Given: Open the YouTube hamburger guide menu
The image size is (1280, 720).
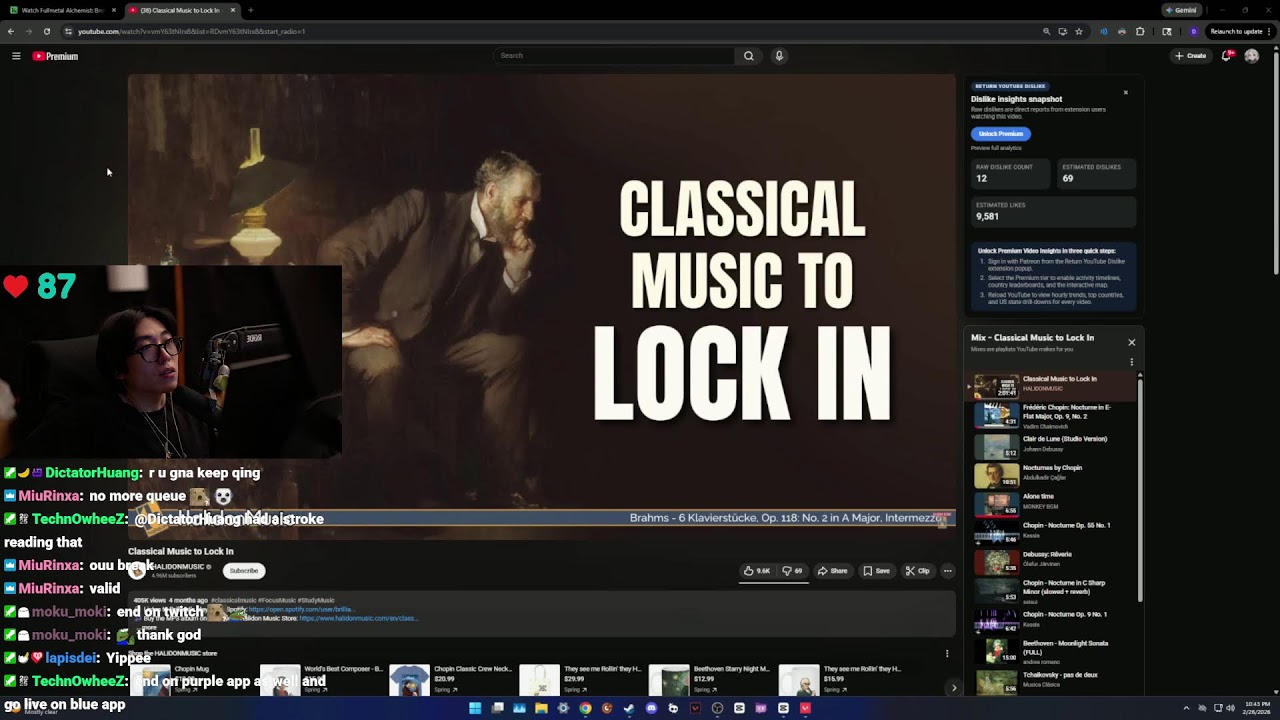Looking at the screenshot, I should click(16, 56).
